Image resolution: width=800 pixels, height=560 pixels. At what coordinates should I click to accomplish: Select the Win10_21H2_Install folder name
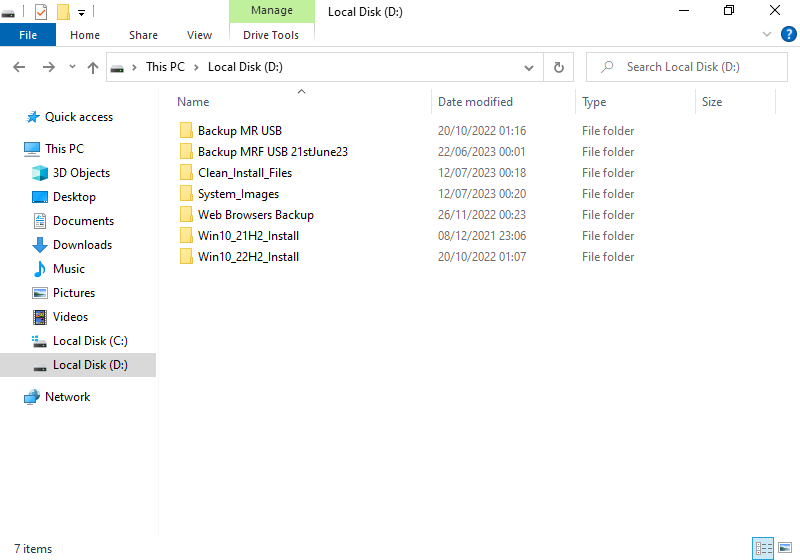tap(248, 235)
